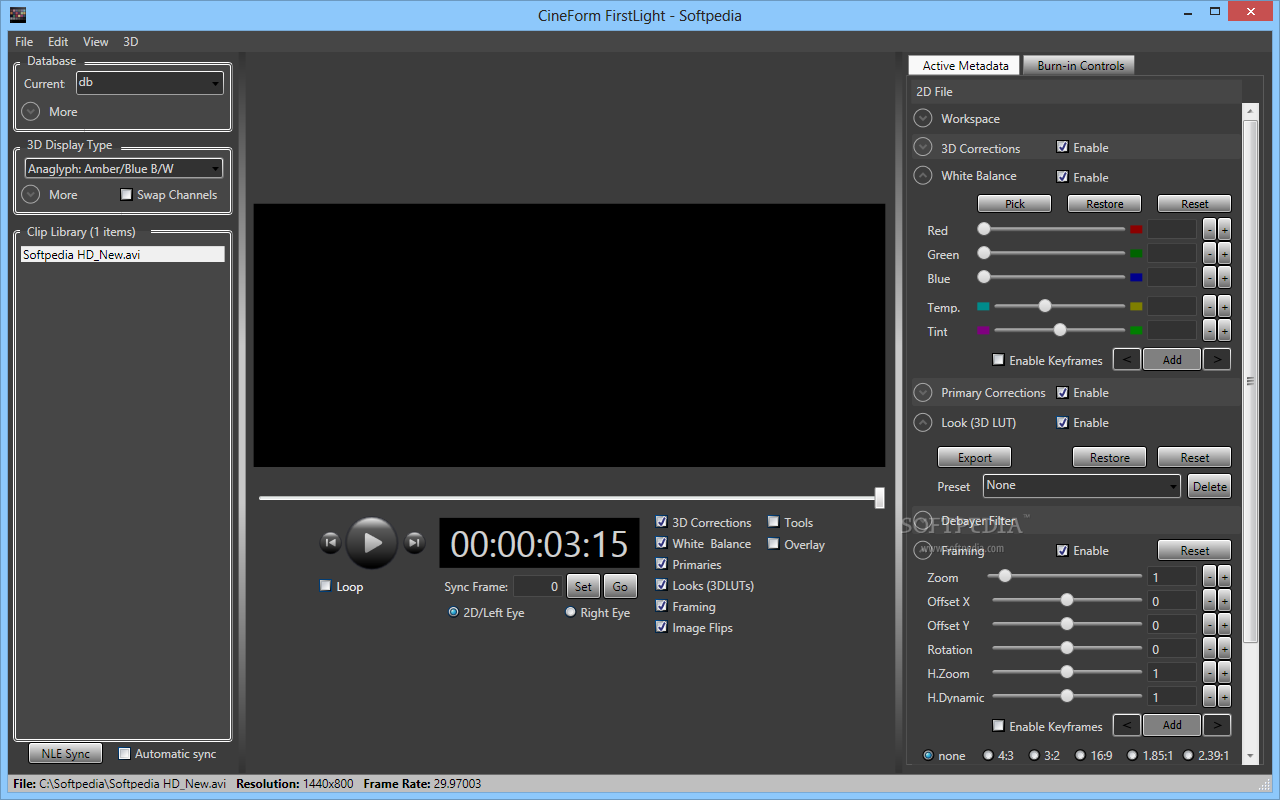Click the teal swatch next to Temp.
The image size is (1280, 800).
(x=983, y=307)
